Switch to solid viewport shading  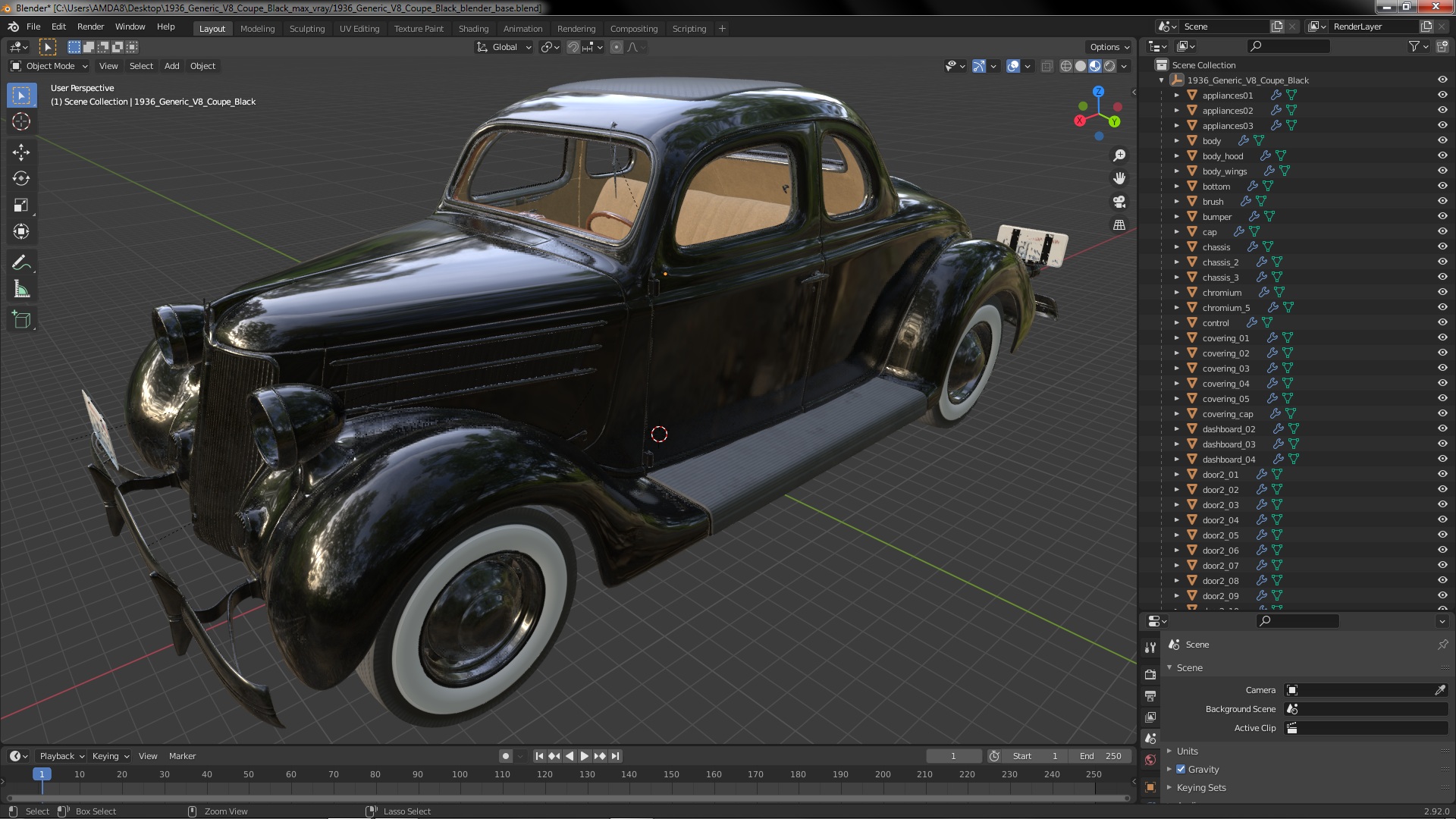1081,66
